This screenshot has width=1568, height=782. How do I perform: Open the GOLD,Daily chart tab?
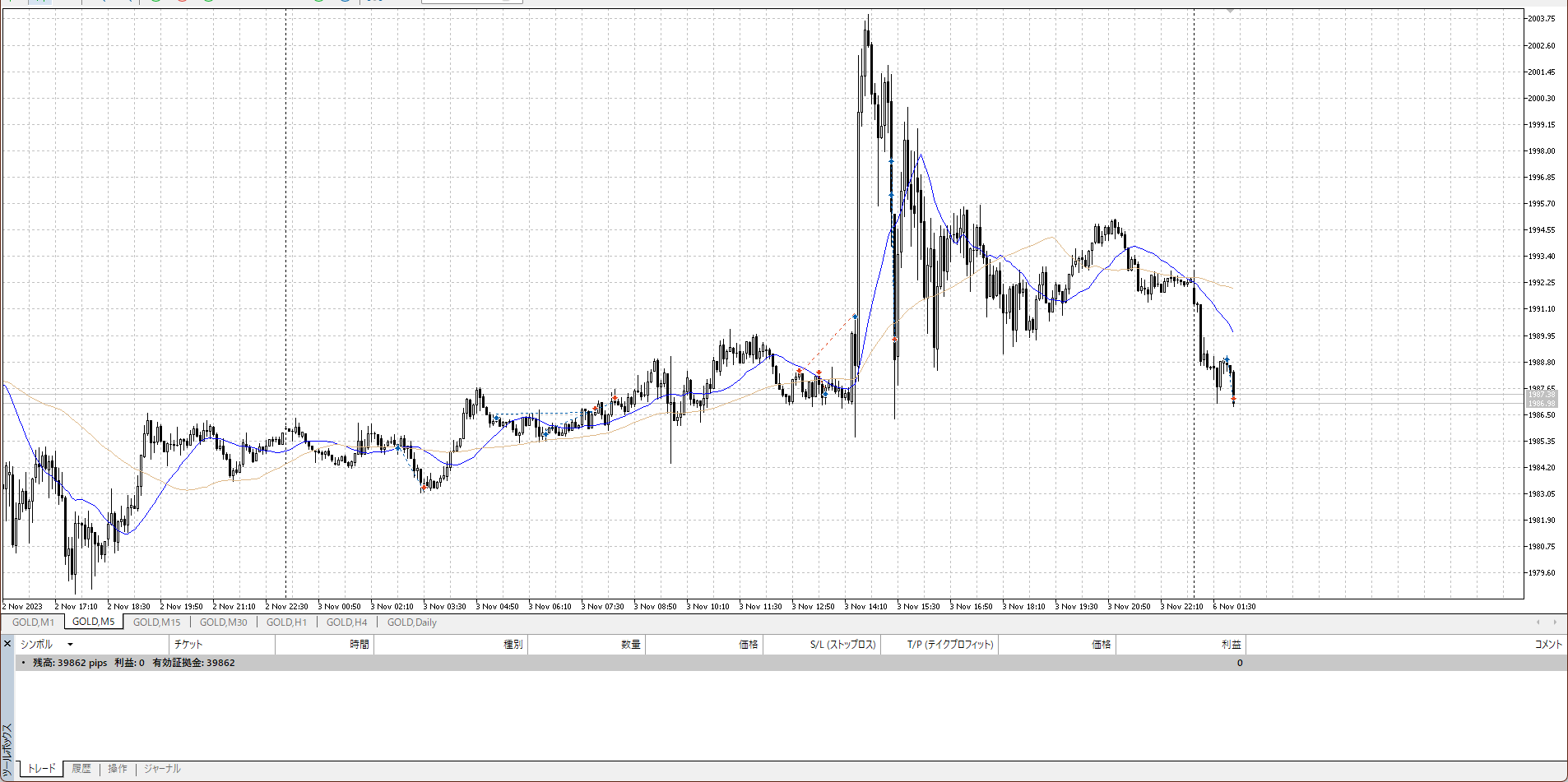tap(411, 622)
